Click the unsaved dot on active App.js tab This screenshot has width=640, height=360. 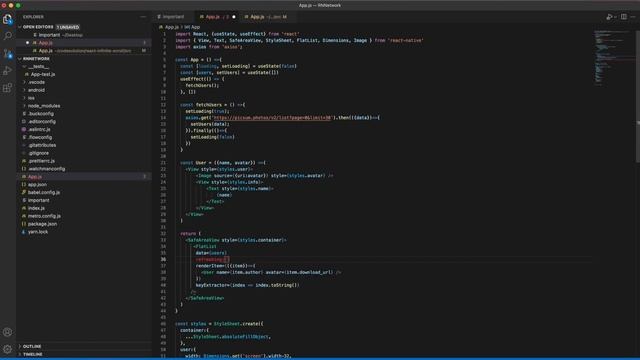[x=234, y=17]
